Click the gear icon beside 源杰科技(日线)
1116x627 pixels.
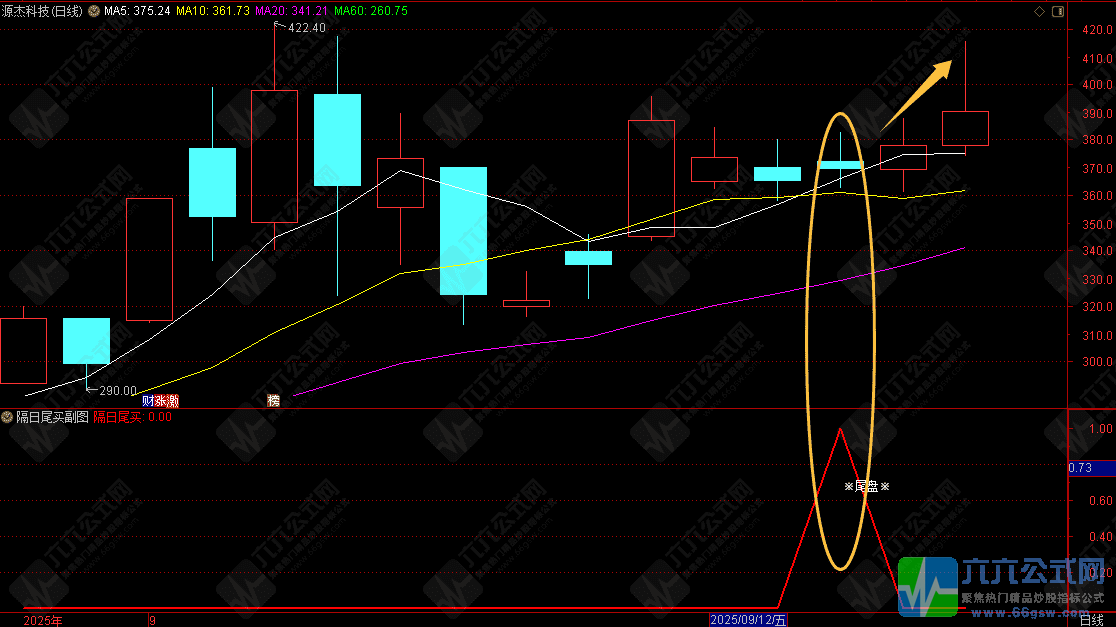pyautogui.click(x=94, y=11)
